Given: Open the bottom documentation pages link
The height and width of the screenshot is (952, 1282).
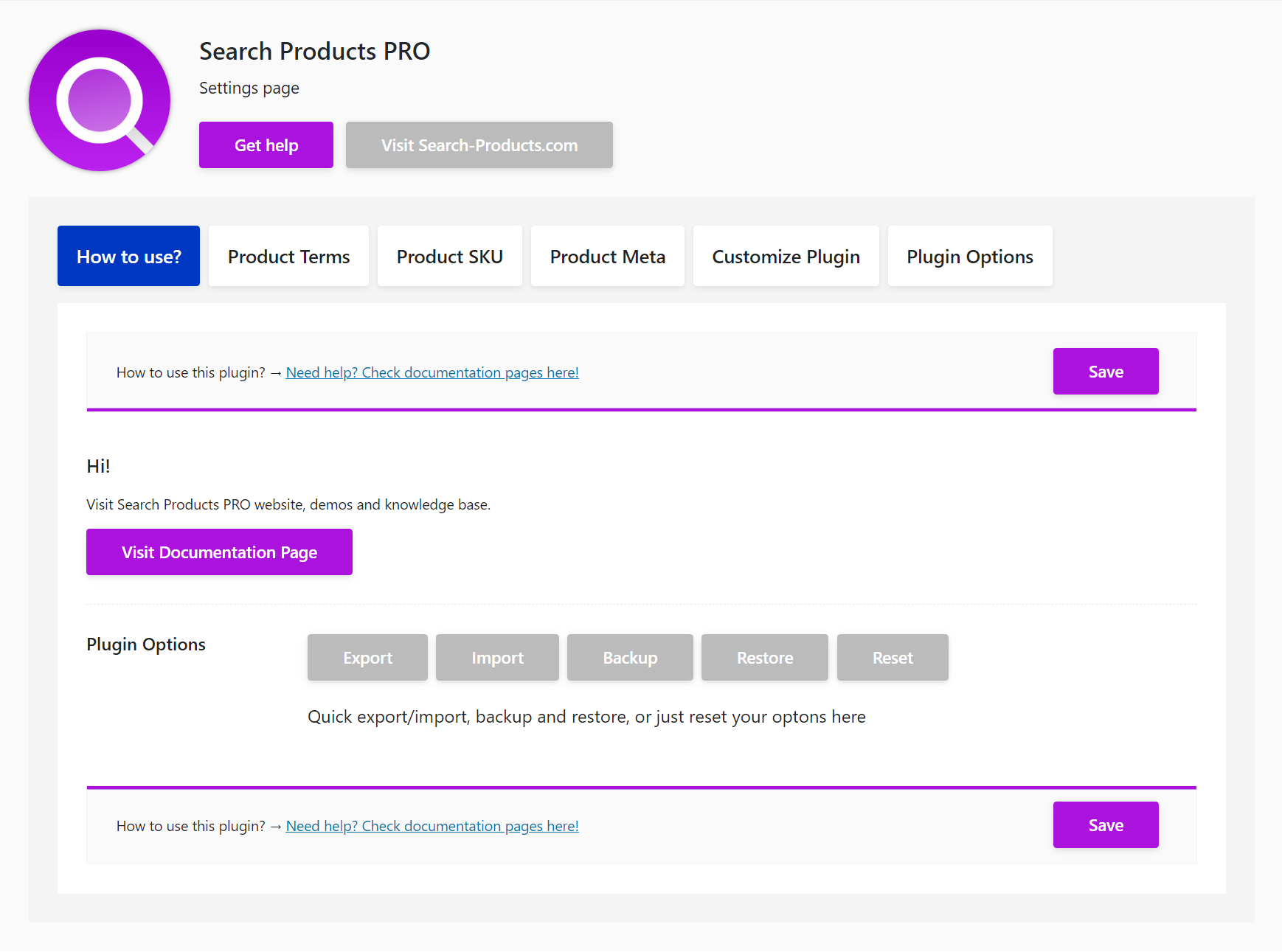Looking at the screenshot, I should (432, 826).
